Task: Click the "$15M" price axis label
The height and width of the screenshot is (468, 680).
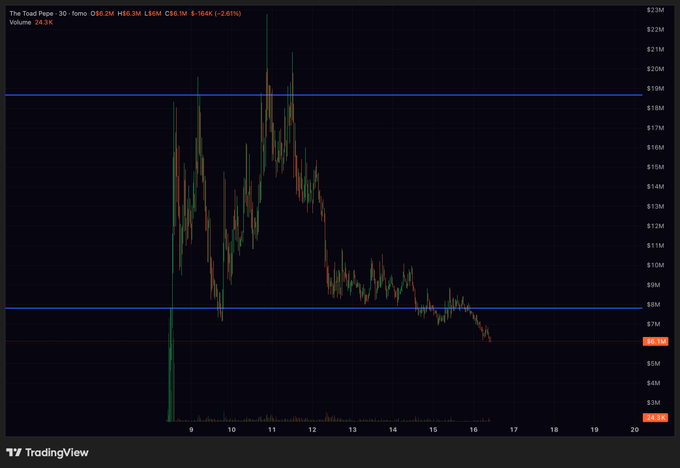Action: pyautogui.click(x=655, y=167)
